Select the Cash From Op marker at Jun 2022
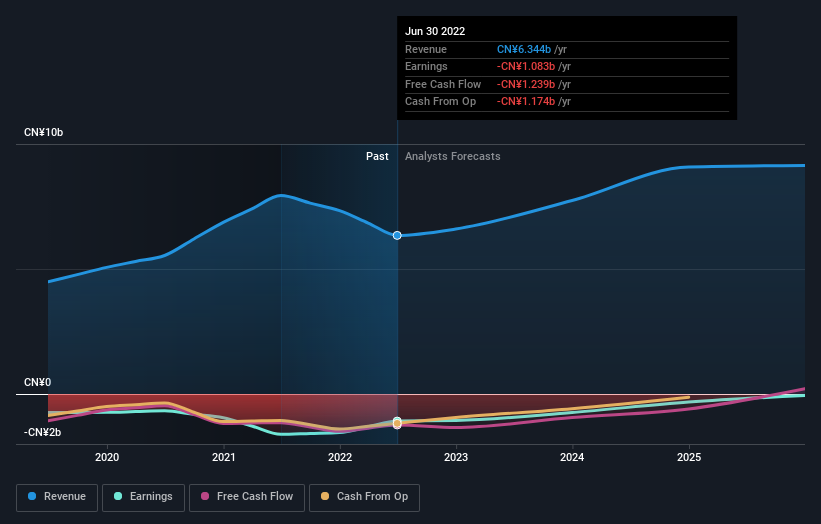 click(x=397, y=423)
